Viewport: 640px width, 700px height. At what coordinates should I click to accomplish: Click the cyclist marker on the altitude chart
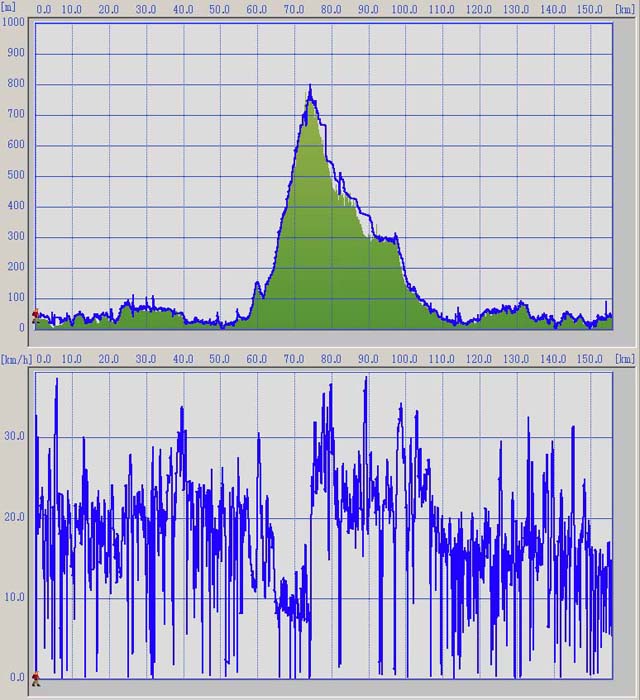(x=36, y=316)
